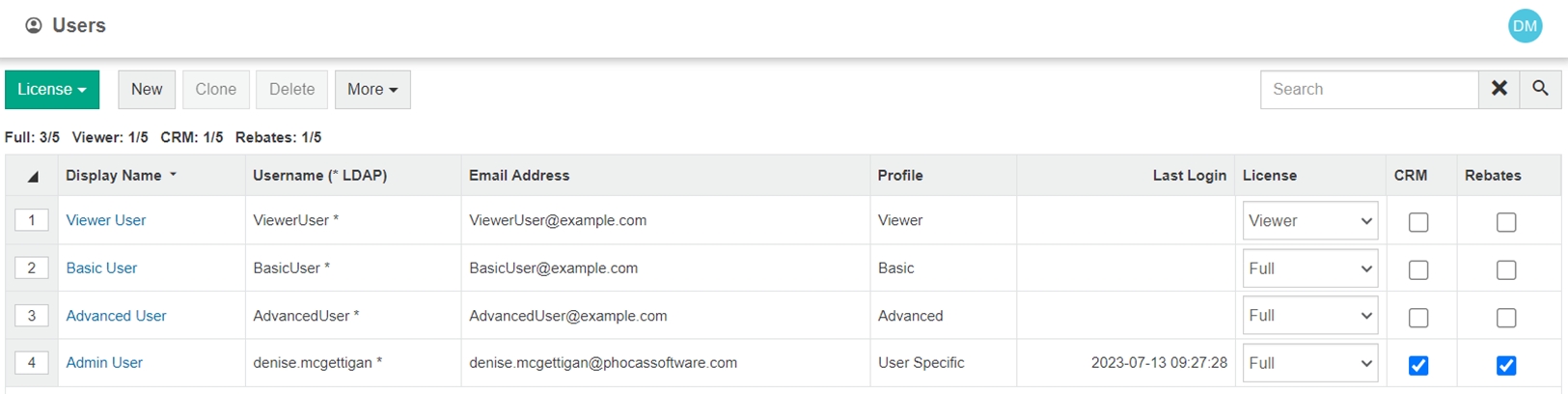Click the select-all triangle in table corner

33,177
